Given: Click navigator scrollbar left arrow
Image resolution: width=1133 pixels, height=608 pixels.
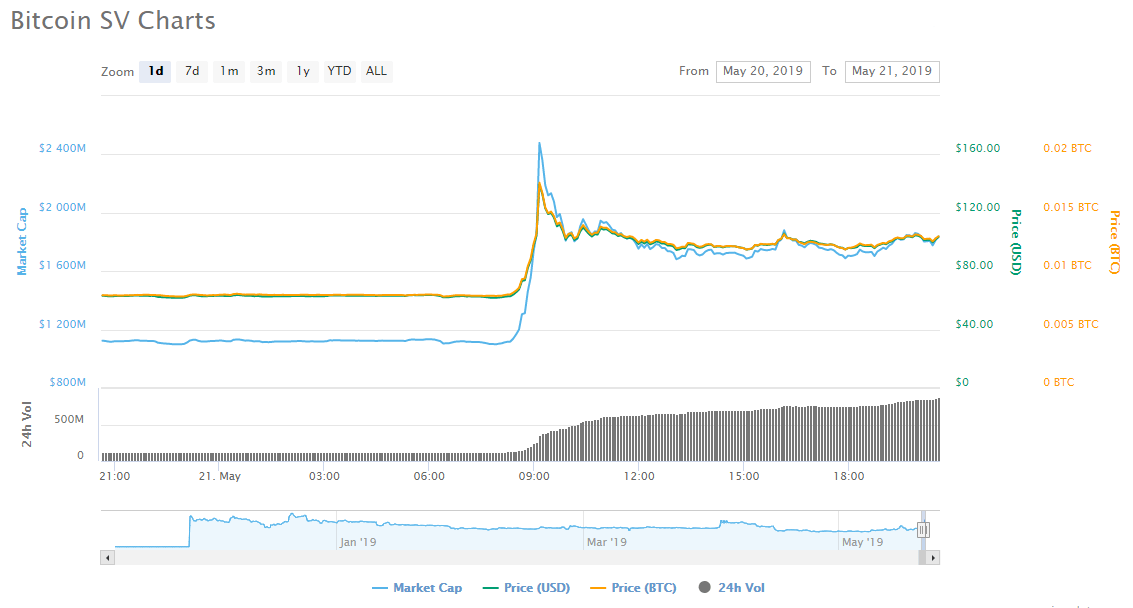Looking at the screenshot, I should pyautogui.click(x=108, y=558).
